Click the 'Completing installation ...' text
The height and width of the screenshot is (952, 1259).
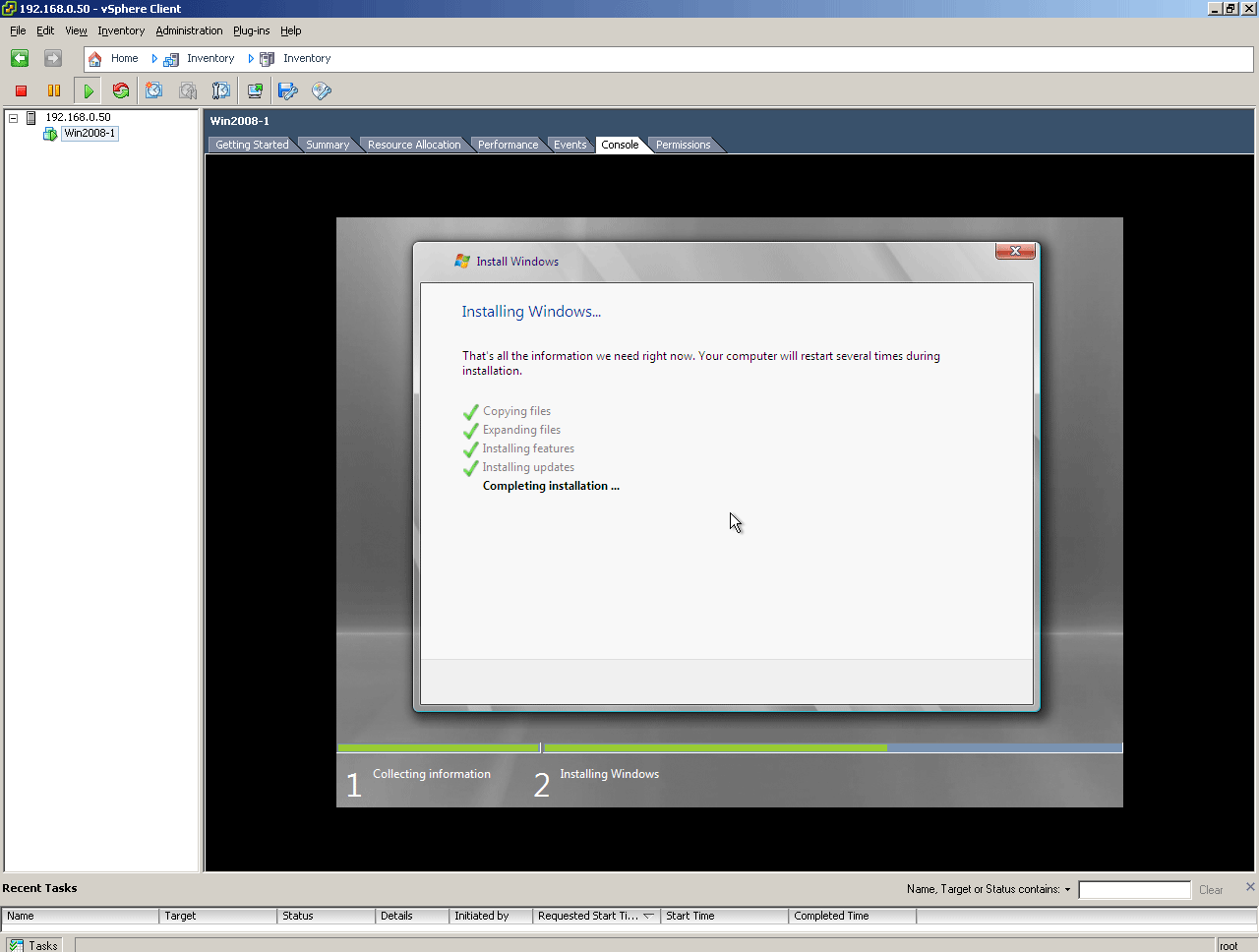tap(551, 487)
